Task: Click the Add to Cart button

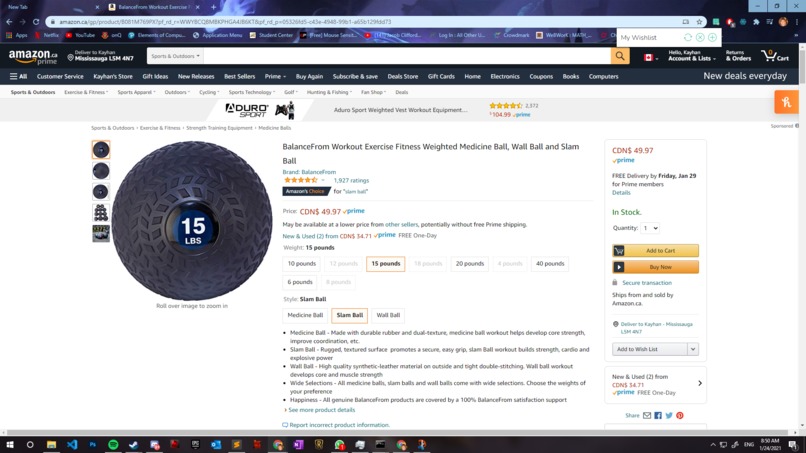Action: click(655, 250)
